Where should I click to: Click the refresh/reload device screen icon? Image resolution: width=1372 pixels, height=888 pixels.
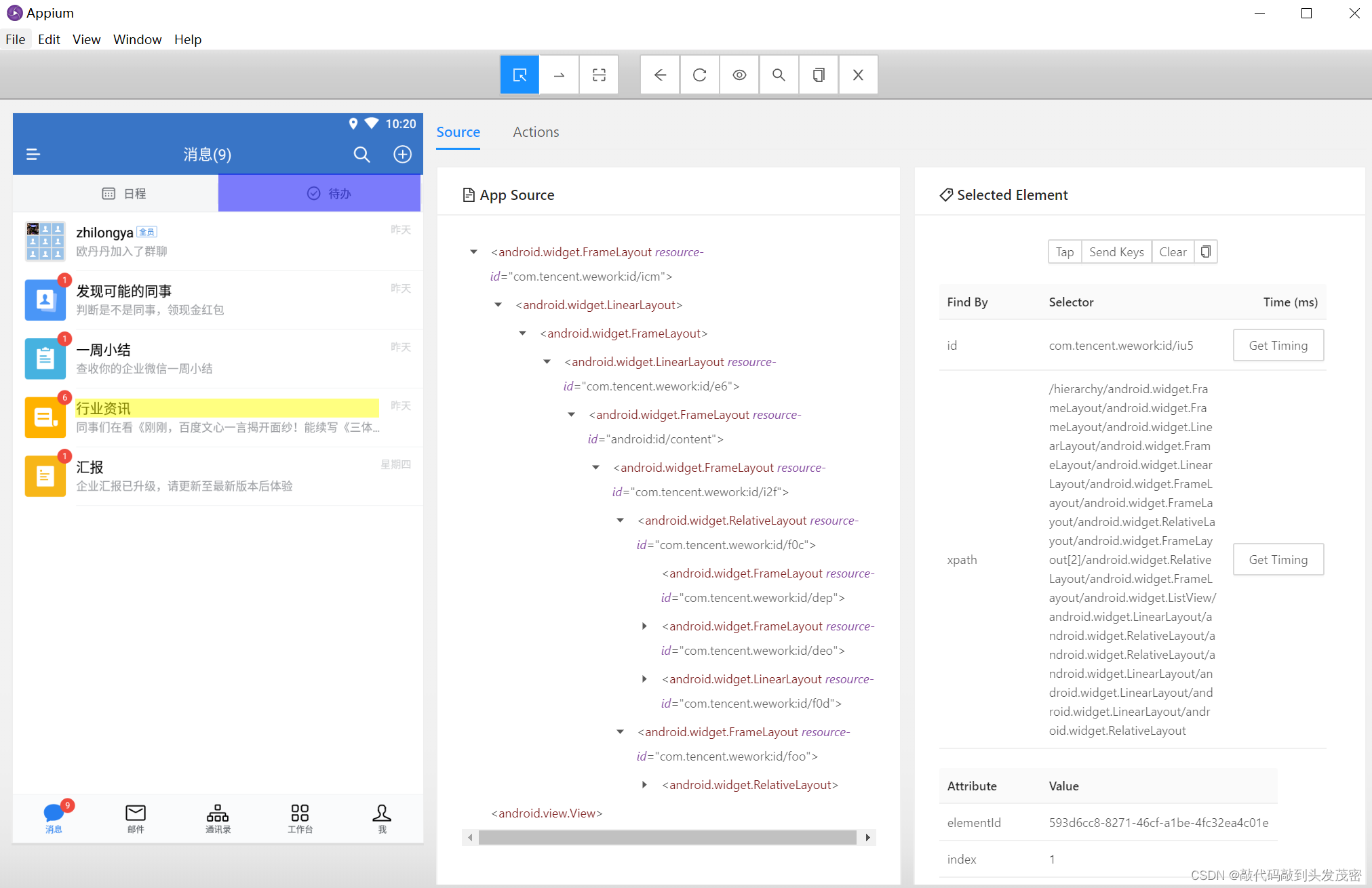pos(701,75)
